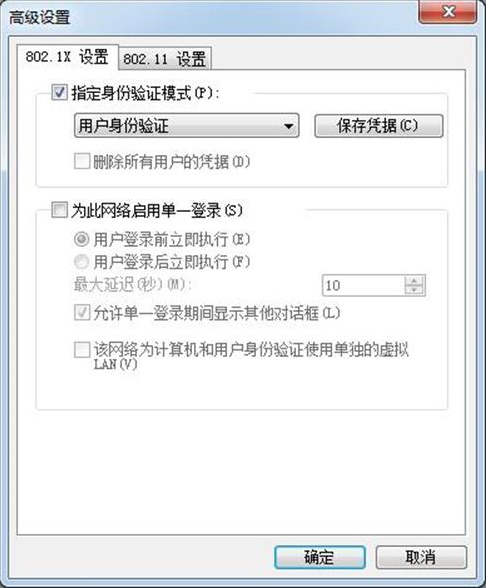Image resolution: width=487 pixels, height=588 pixels.
Task: Toggle 允许单一登录期间显示其他对话框 checkbox
Action: (82, 313)
